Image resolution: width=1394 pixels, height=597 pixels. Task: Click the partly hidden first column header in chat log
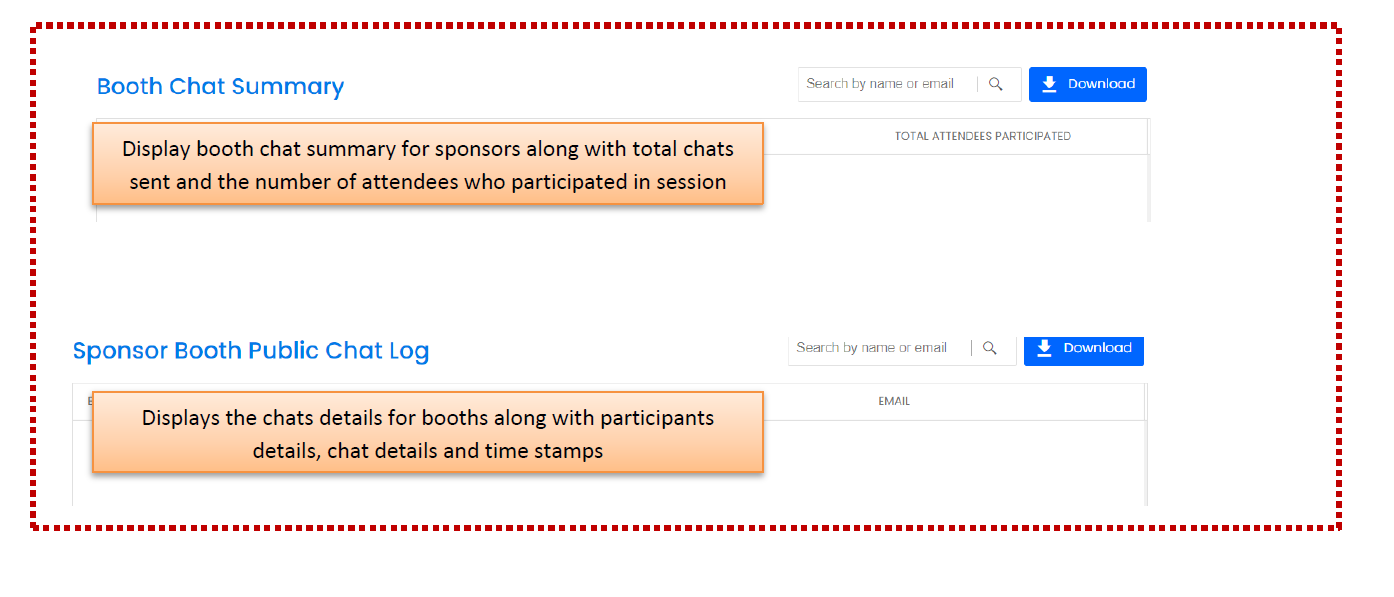(89, 401)
